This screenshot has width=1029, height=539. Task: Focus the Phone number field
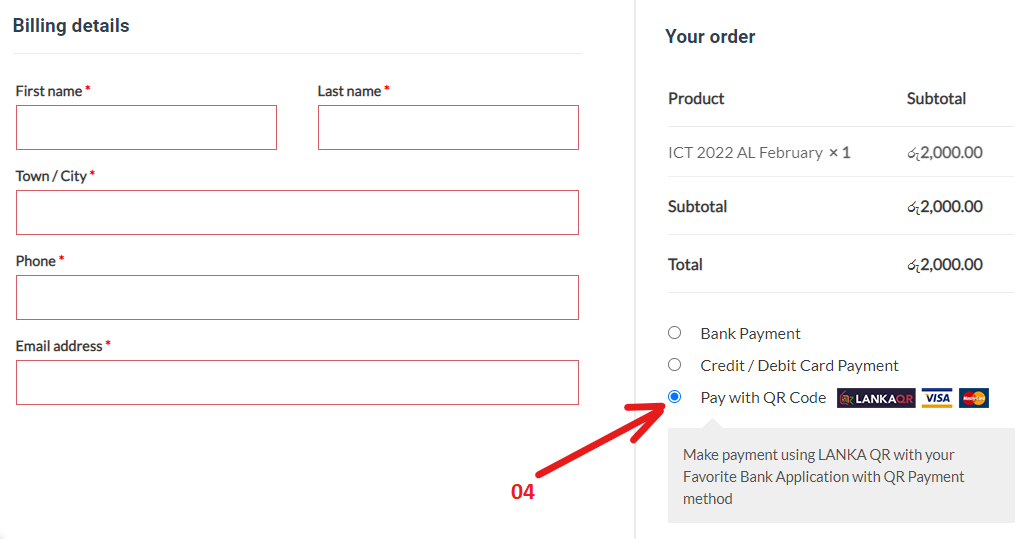click(x=297, y=298)
